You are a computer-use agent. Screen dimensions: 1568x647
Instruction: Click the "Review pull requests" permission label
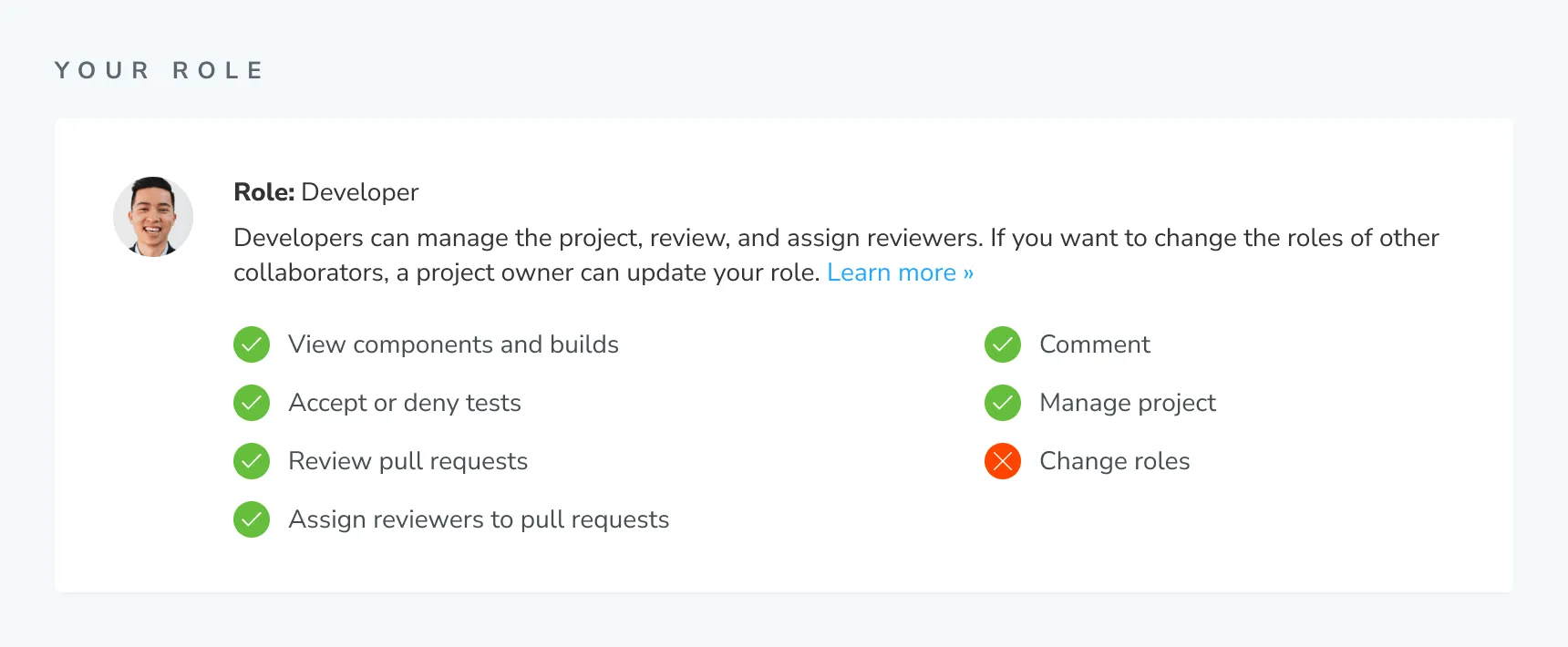[x=407, y=461]
